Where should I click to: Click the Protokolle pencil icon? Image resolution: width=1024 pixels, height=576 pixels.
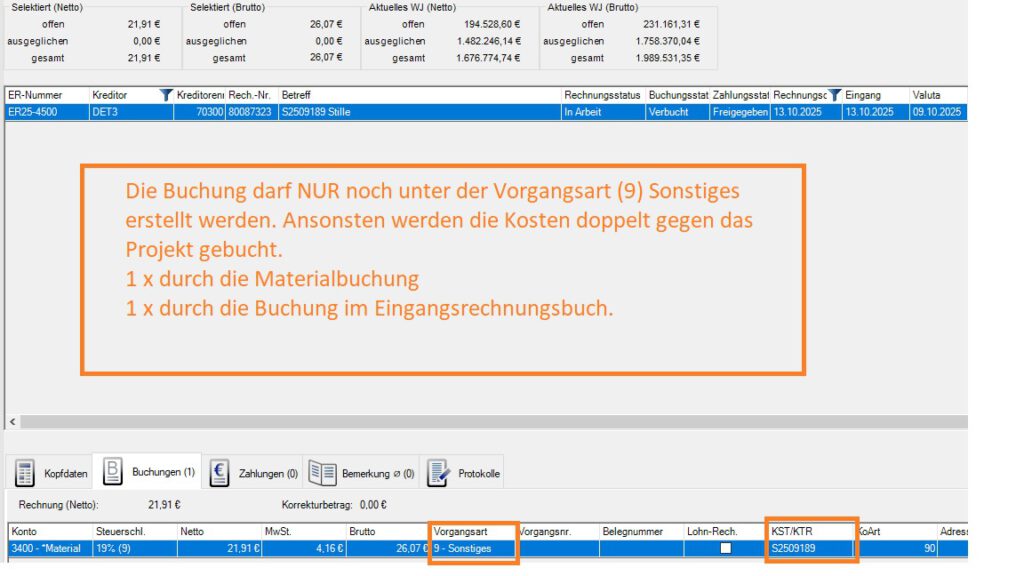(438, 472)
